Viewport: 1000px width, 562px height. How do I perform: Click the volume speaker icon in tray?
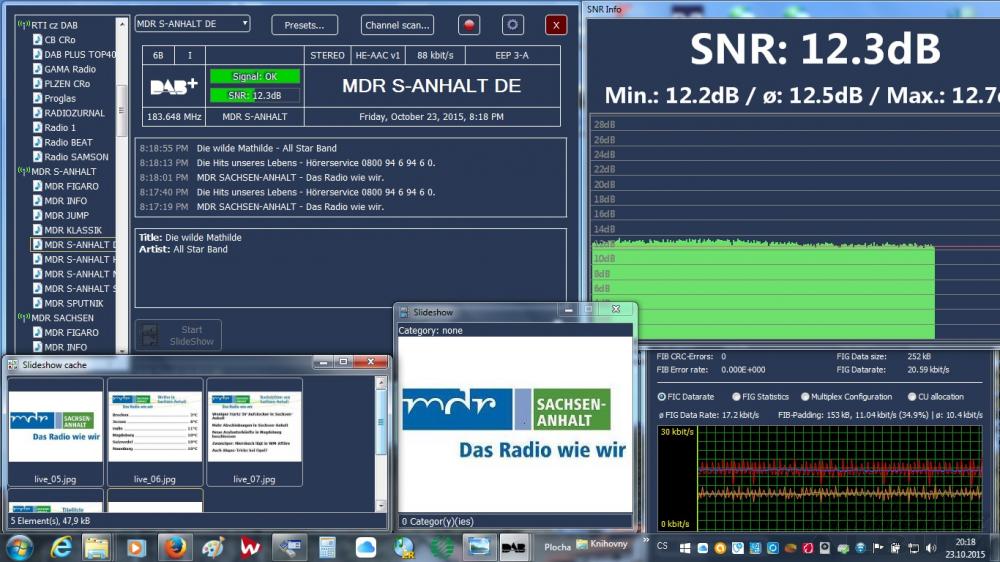[x=931, y=548]
